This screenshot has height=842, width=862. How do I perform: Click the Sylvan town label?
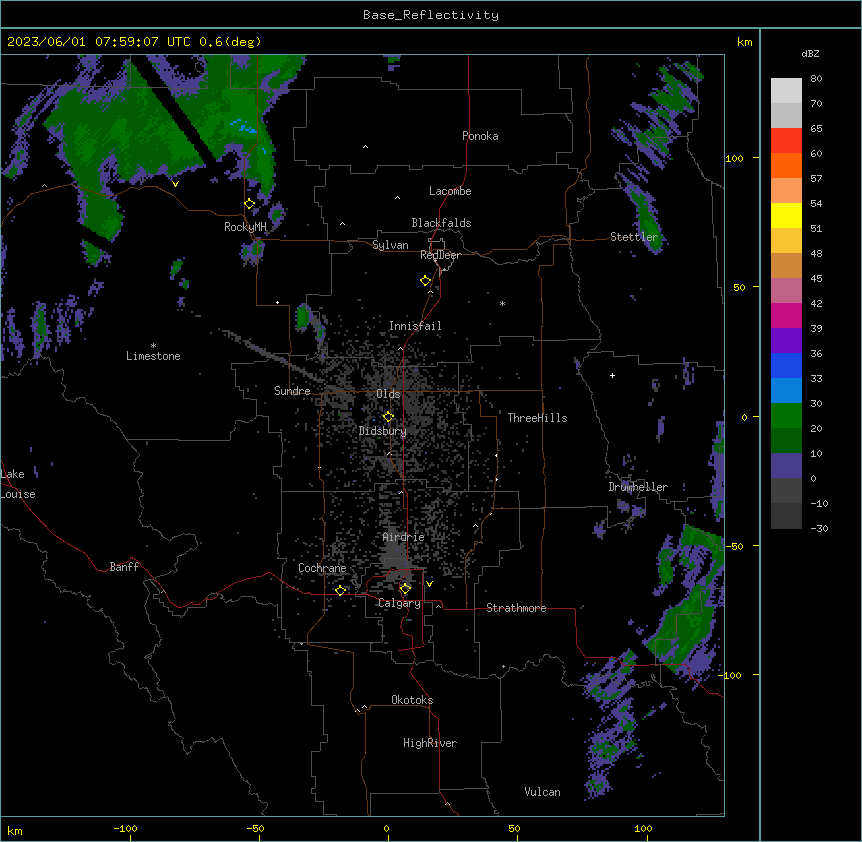390,245
